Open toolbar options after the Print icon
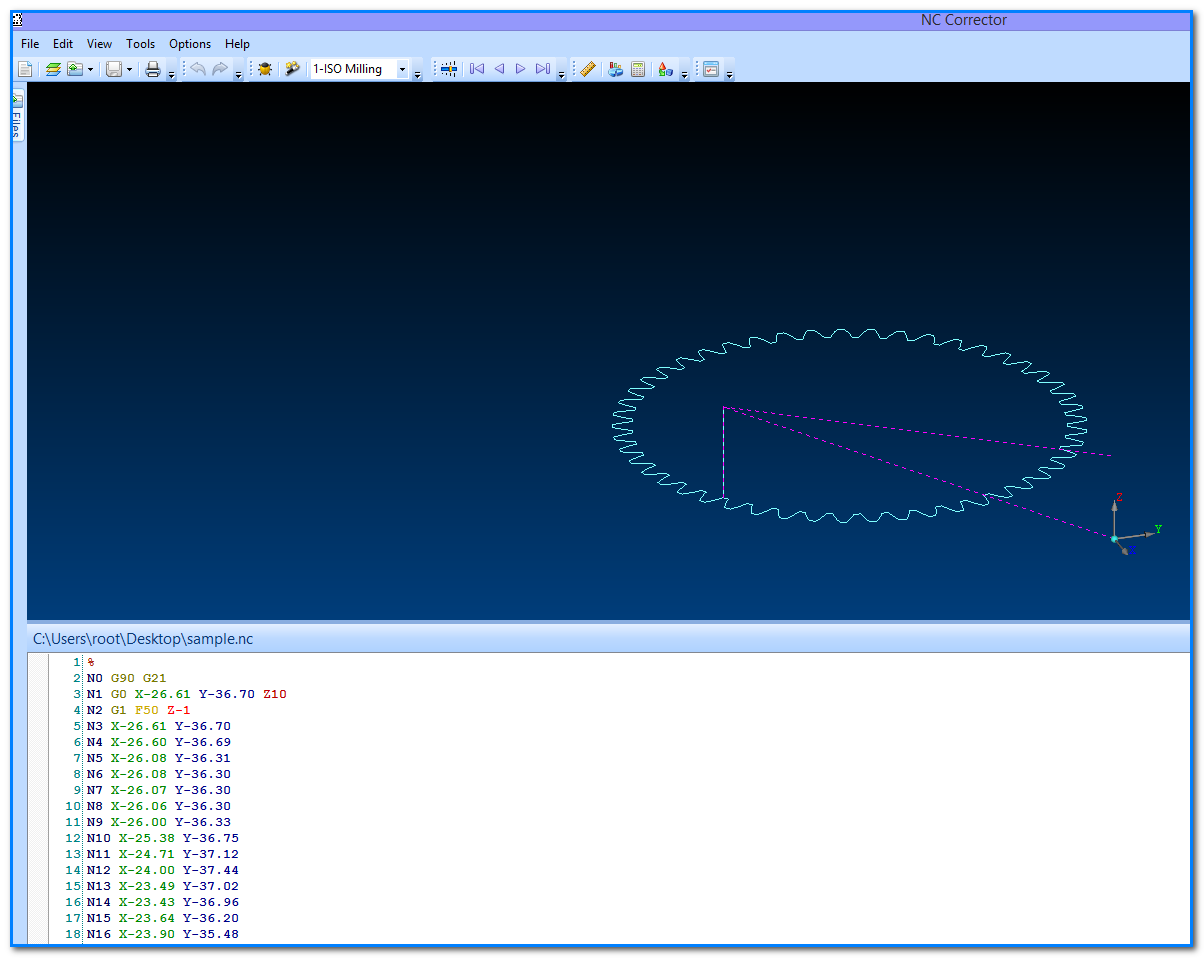 [x=171, y=72]
